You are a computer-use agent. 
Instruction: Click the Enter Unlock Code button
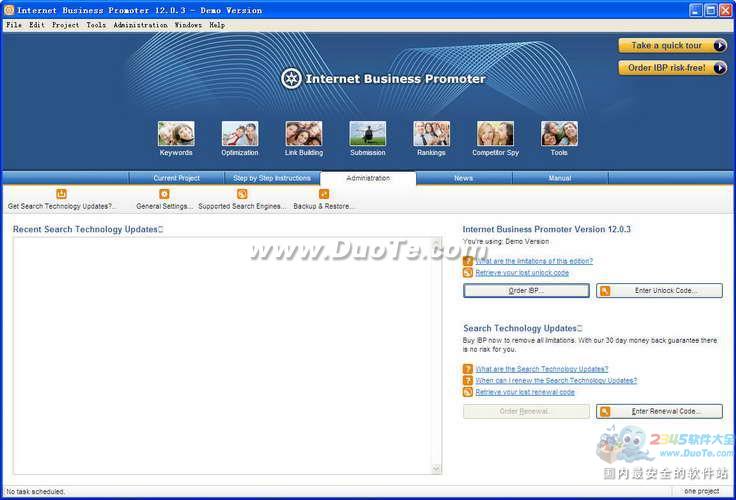659,291
